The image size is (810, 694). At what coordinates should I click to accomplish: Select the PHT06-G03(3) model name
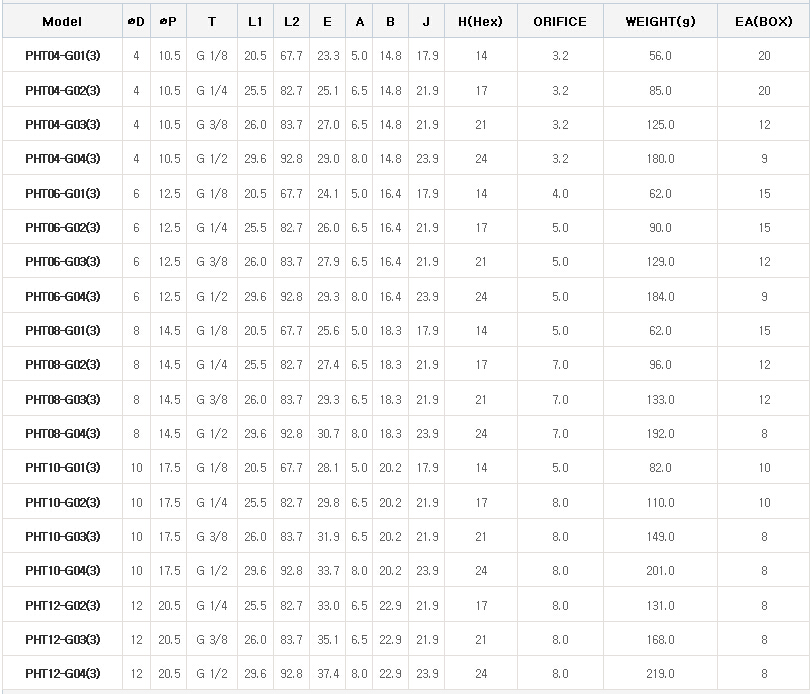[62, 262]
